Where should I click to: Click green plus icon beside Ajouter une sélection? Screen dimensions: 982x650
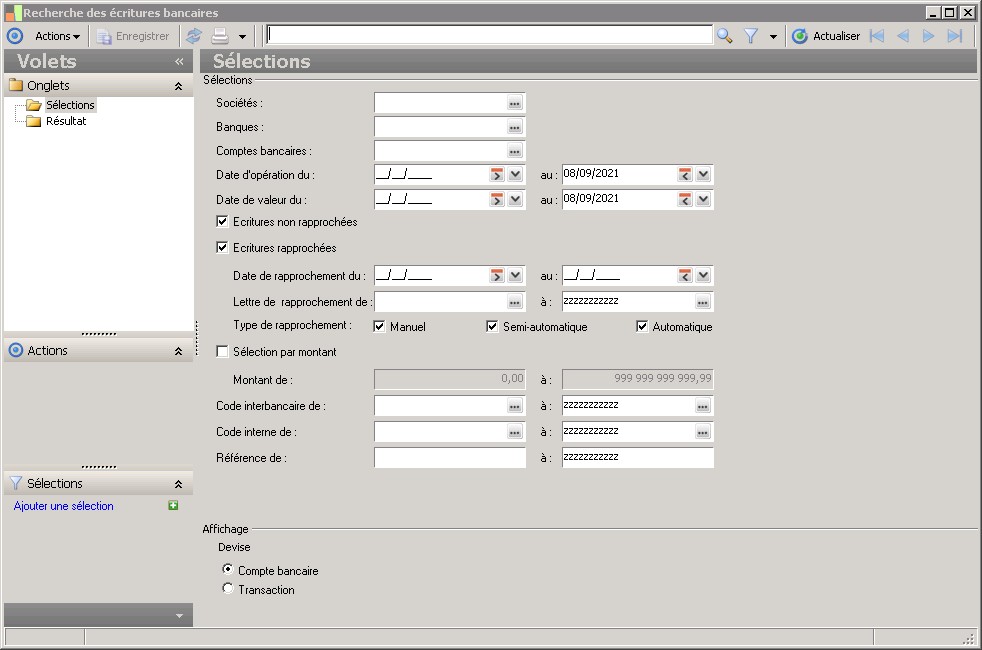[x=173, y=506]
